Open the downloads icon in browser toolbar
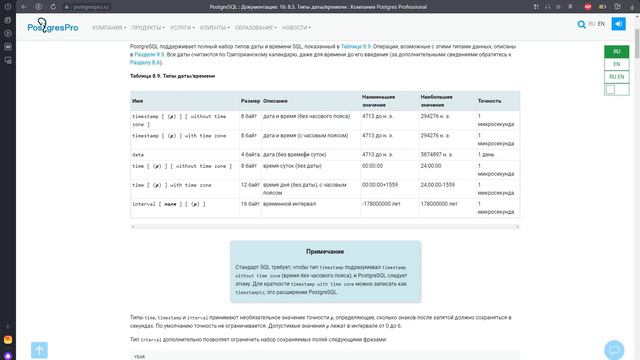The height and width of the screenshot is (360, 640). (632, 7)
